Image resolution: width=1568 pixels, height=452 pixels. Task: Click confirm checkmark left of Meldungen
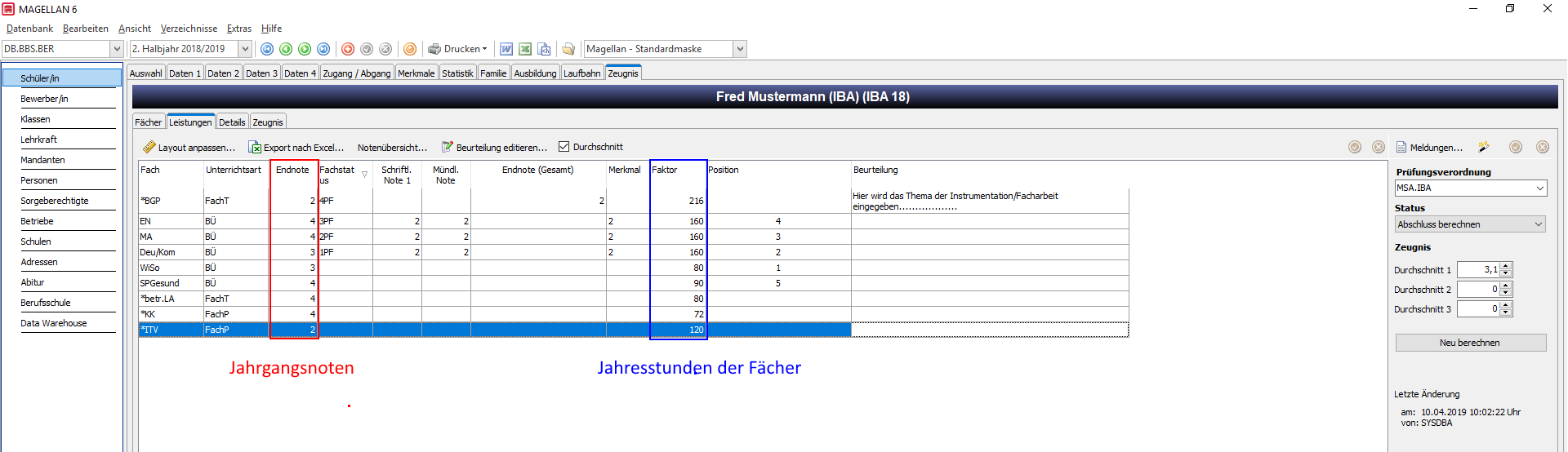1355,147
